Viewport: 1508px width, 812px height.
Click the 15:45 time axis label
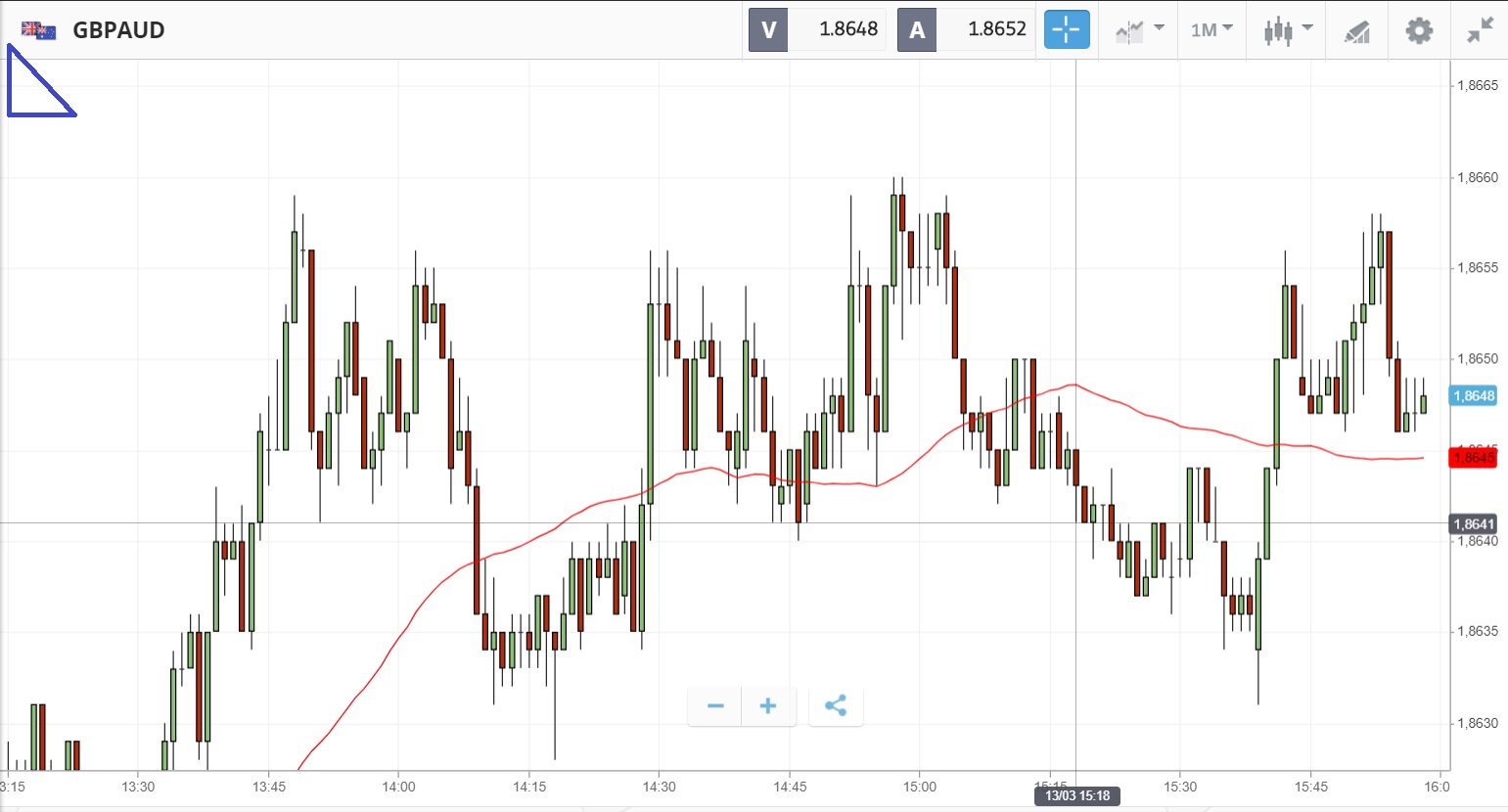tap(1311, 787)
